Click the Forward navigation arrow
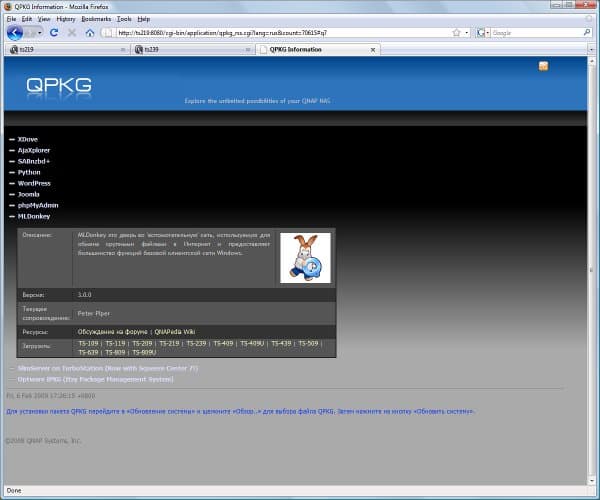600x500 pixels. pyautogui.click(x=30, y=33)
